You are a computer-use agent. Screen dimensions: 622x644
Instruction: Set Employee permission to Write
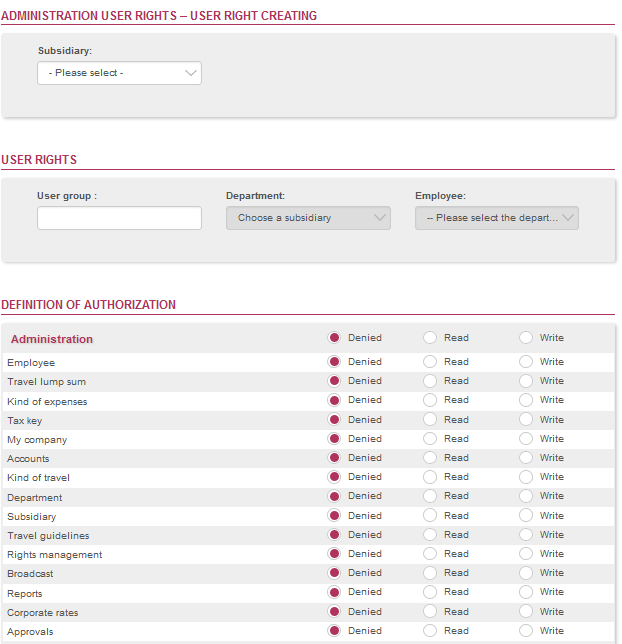pyautogui.click(x=525, y=362)
